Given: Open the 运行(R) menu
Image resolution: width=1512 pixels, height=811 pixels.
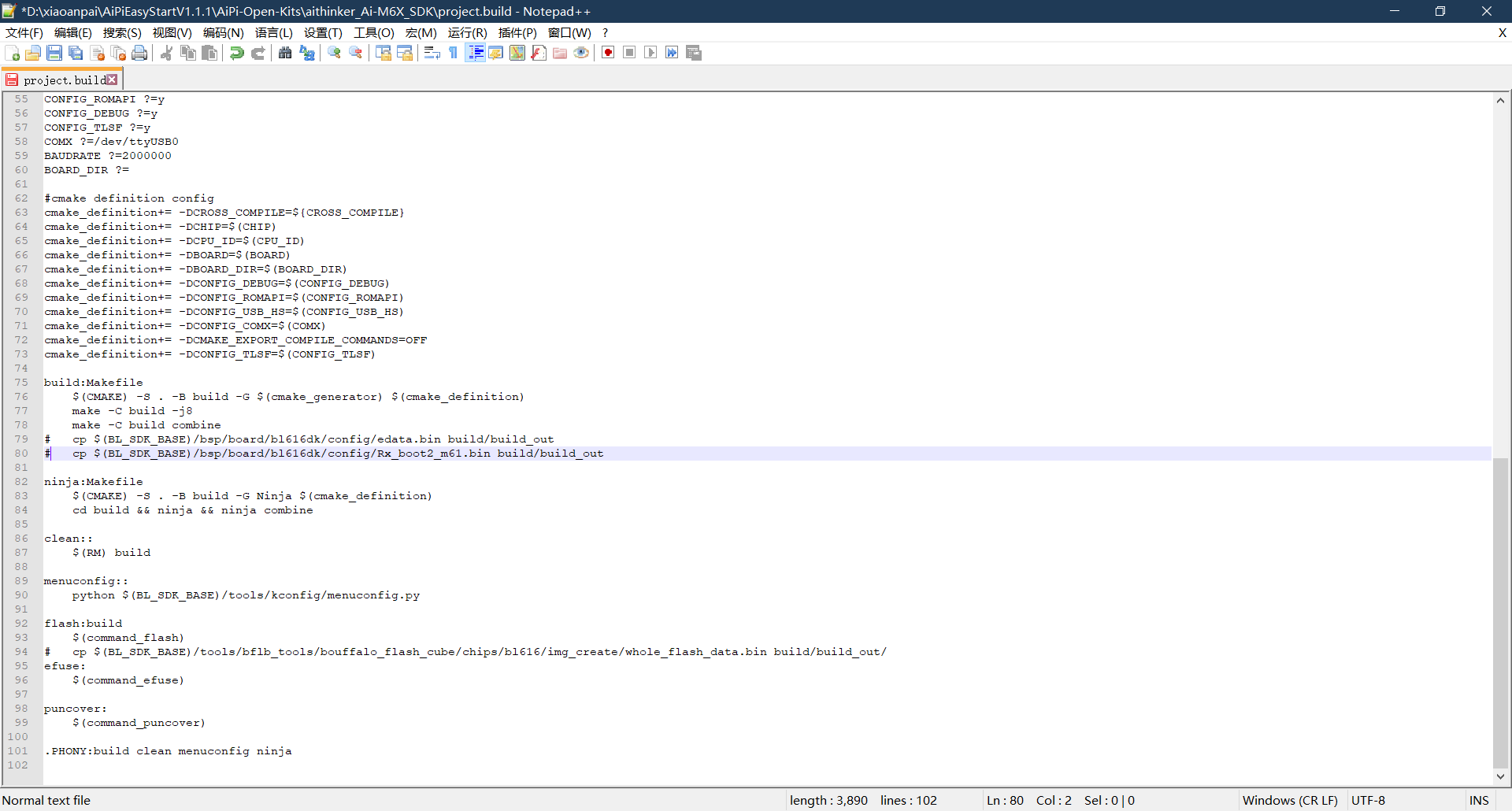Looking at the screenshot, I should [x=468, y=32].
